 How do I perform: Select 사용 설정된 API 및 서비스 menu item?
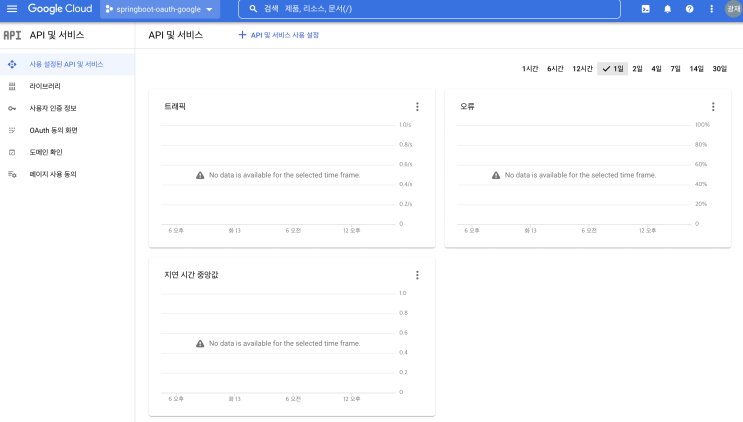(x=67, y=64)
